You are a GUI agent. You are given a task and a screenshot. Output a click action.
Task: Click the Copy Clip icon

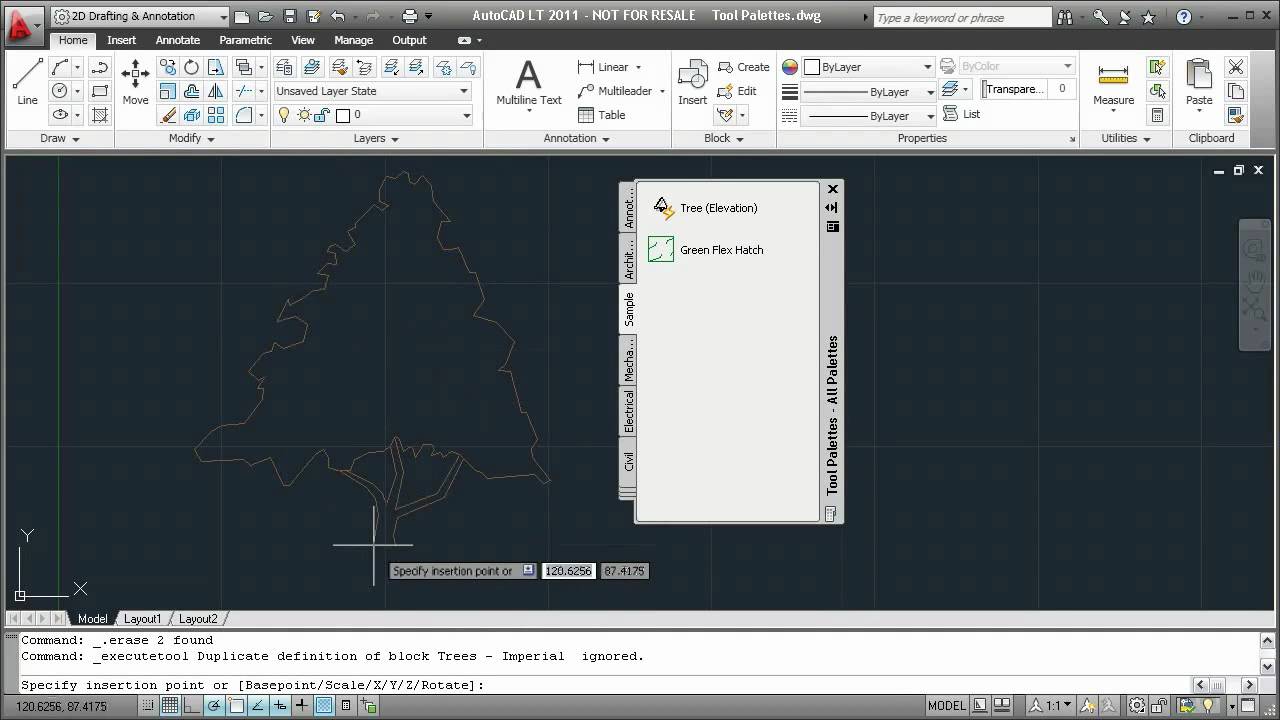point(1236,91)
